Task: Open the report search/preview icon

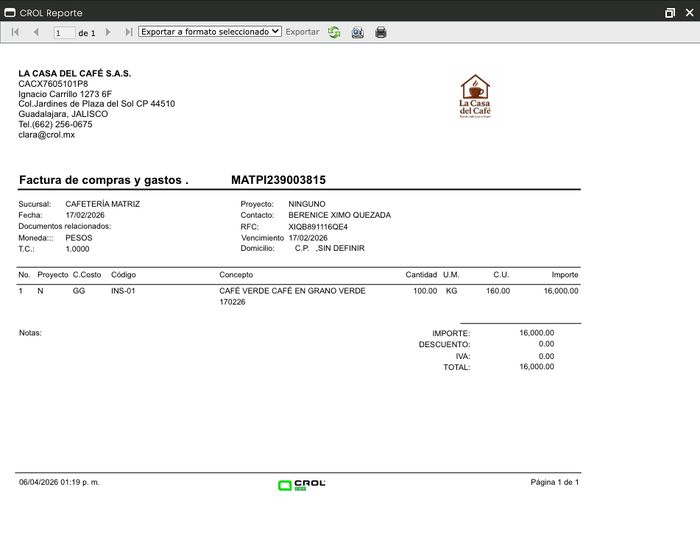Action: click(x=357, y=32)
